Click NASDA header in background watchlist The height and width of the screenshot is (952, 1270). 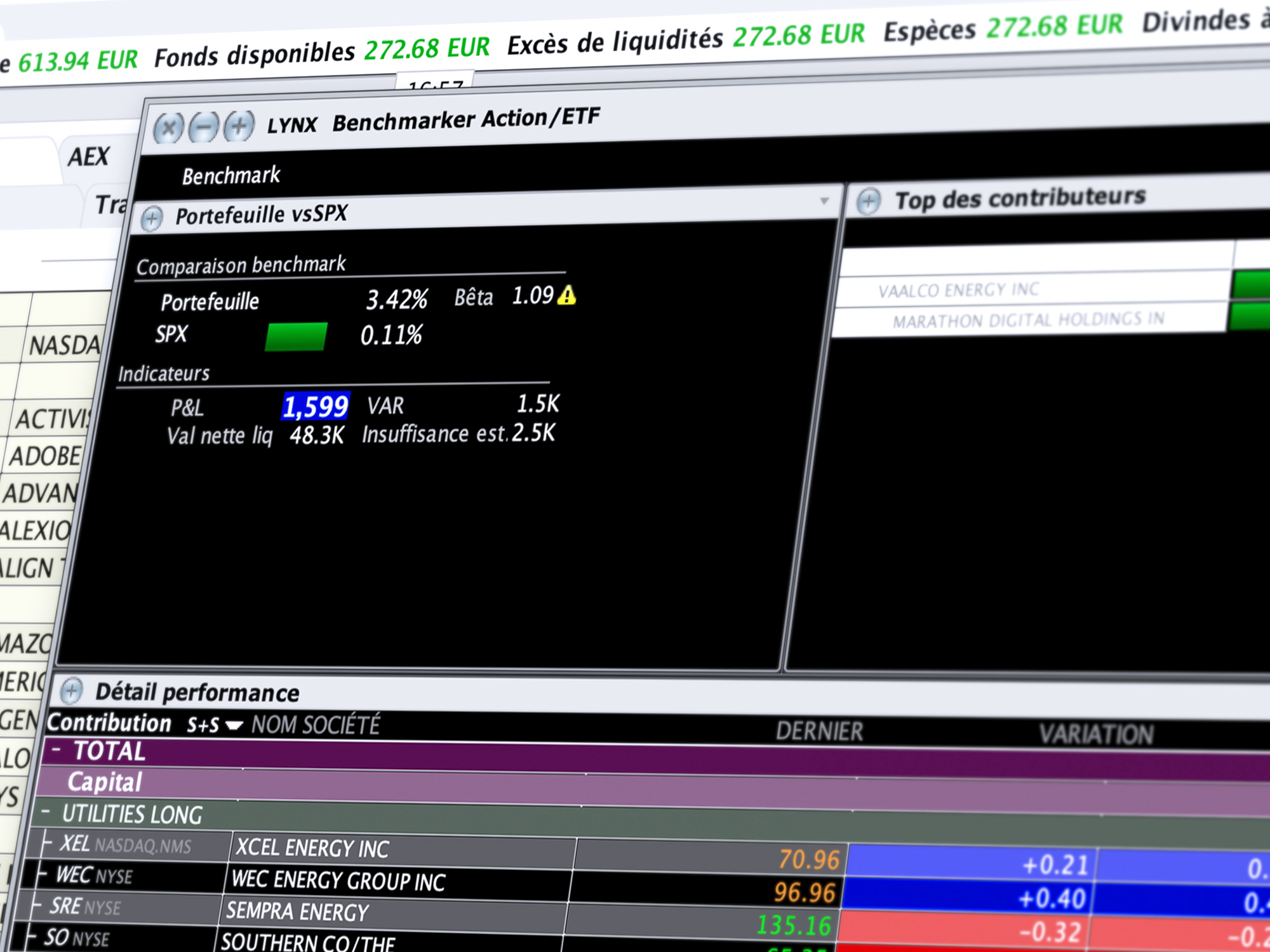(65, 346)
